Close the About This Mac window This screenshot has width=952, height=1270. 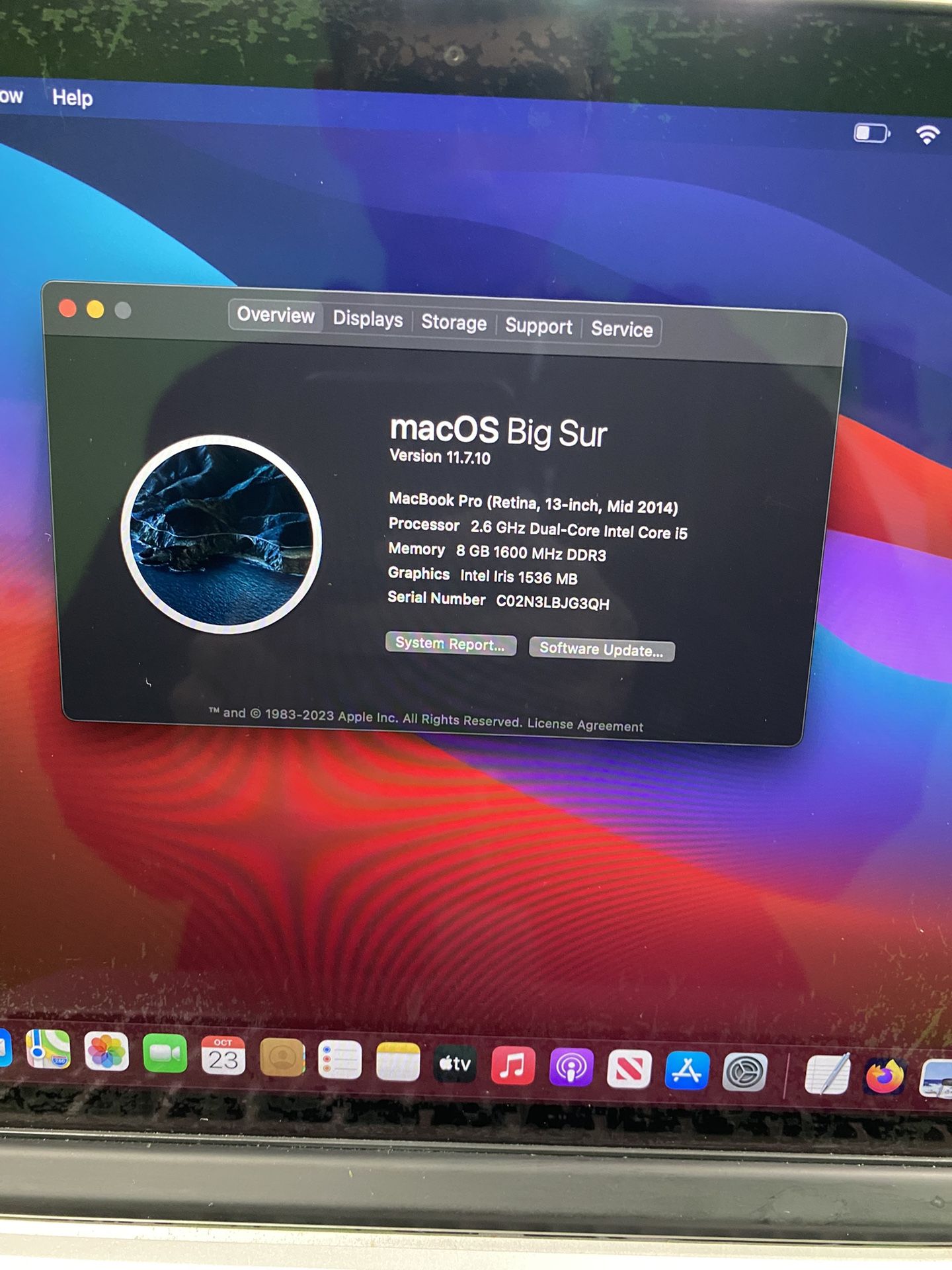click(67, 308)
